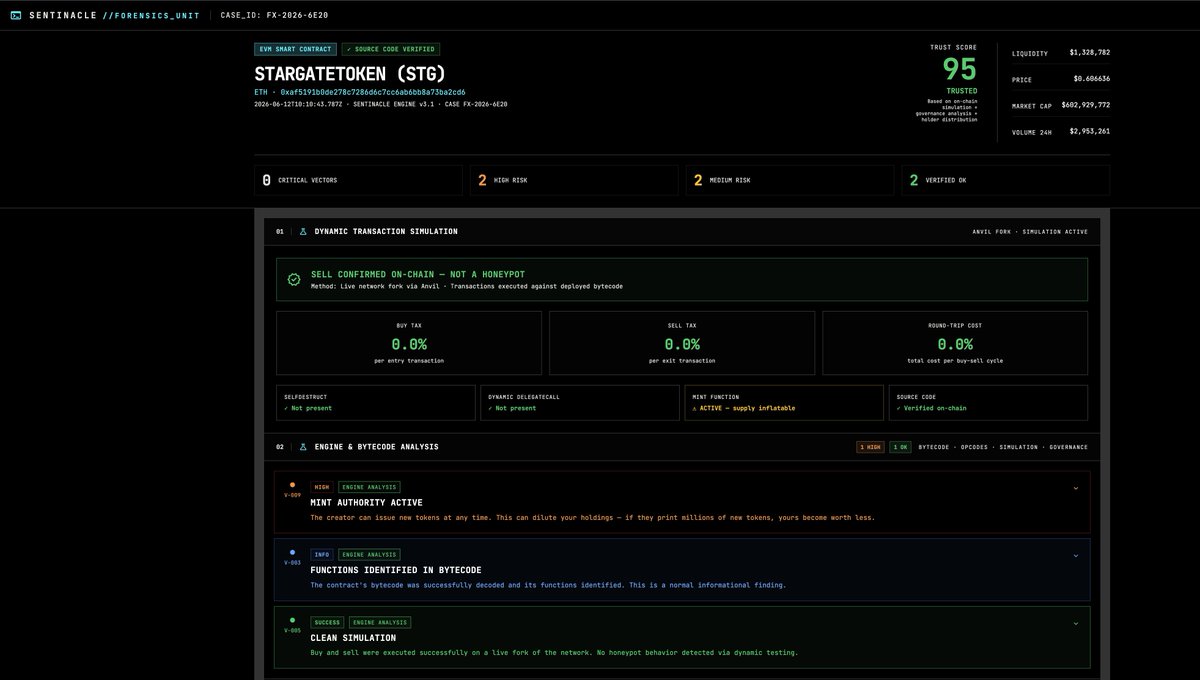
Task: Click Engine Analysis tag on Clean Simulation finding
Action: pos(380,622)
